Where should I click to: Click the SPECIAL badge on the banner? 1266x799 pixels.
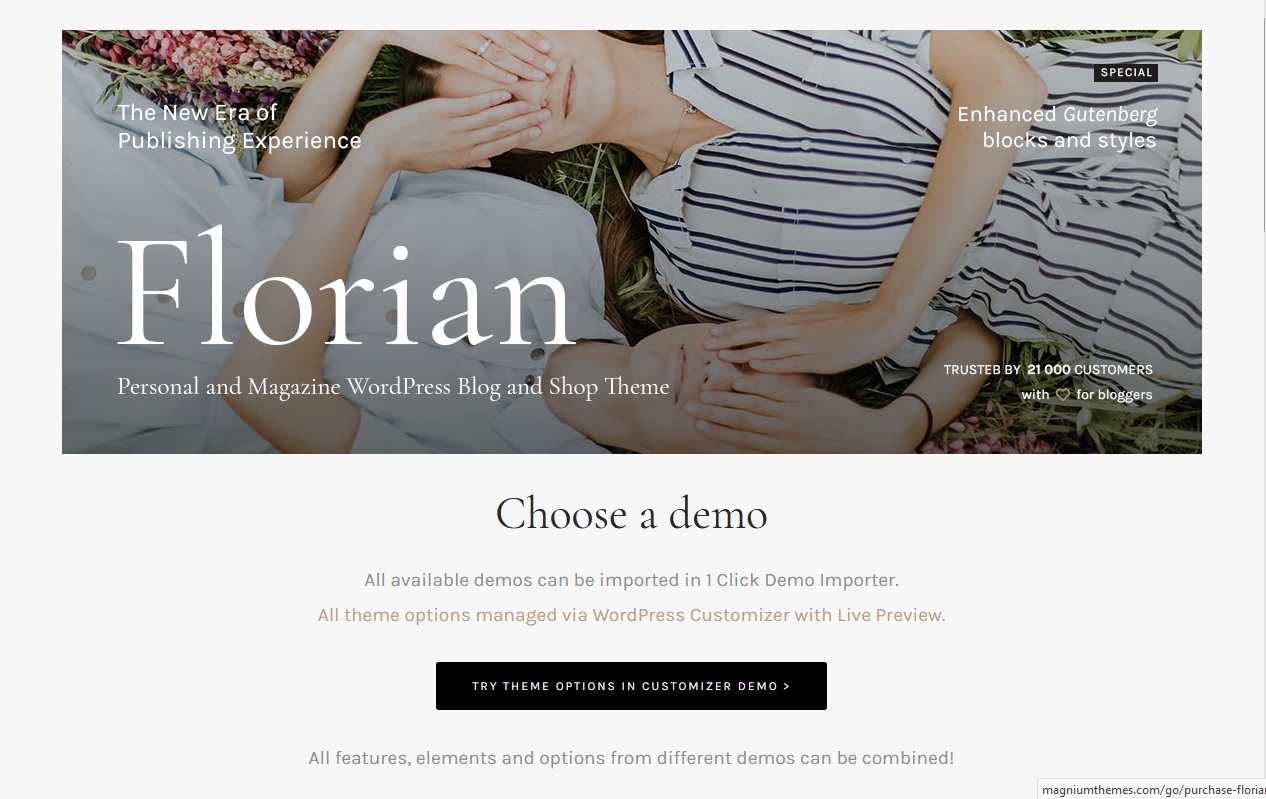(x=1127, y=72)
